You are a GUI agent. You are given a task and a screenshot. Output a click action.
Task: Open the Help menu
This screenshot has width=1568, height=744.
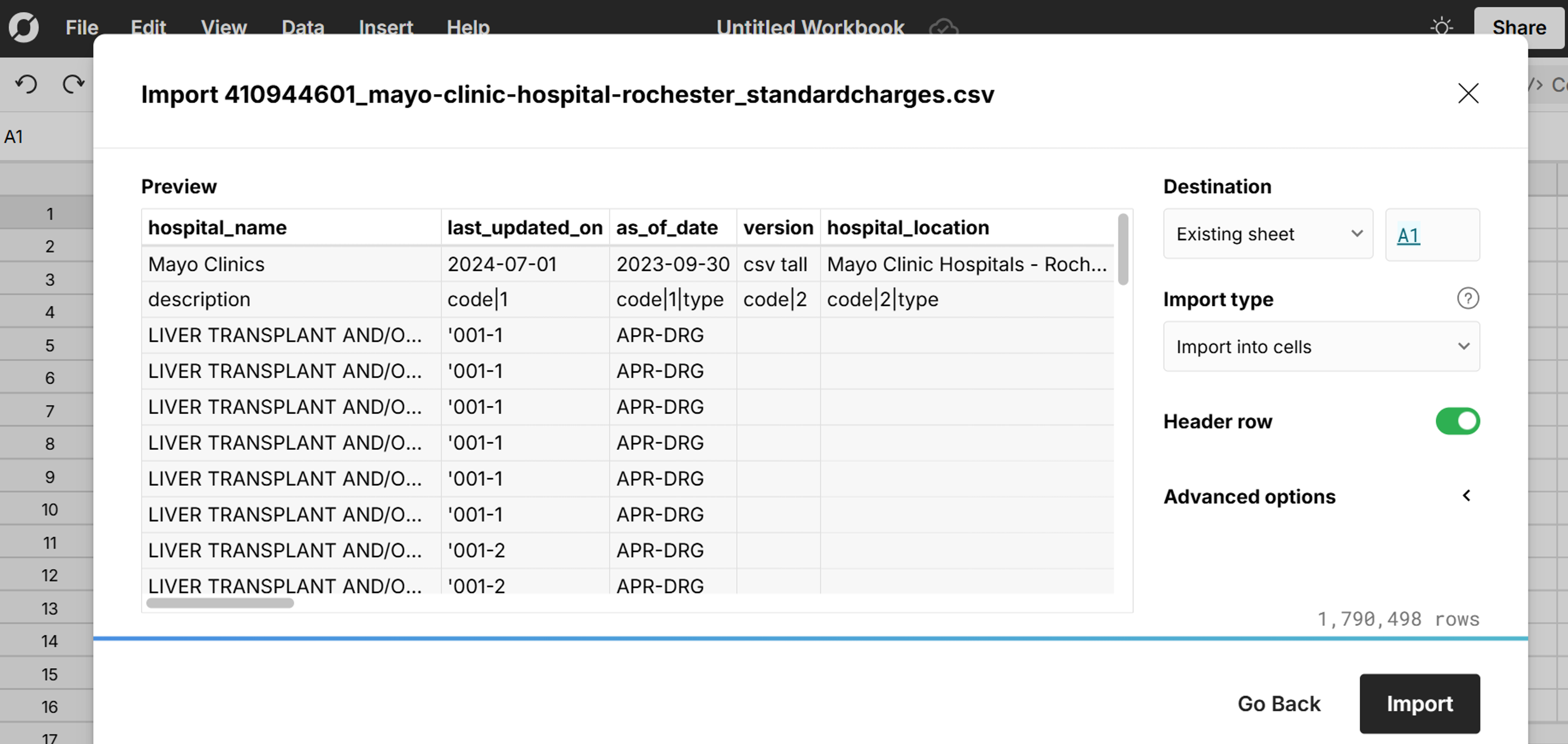tap(468, 27)
